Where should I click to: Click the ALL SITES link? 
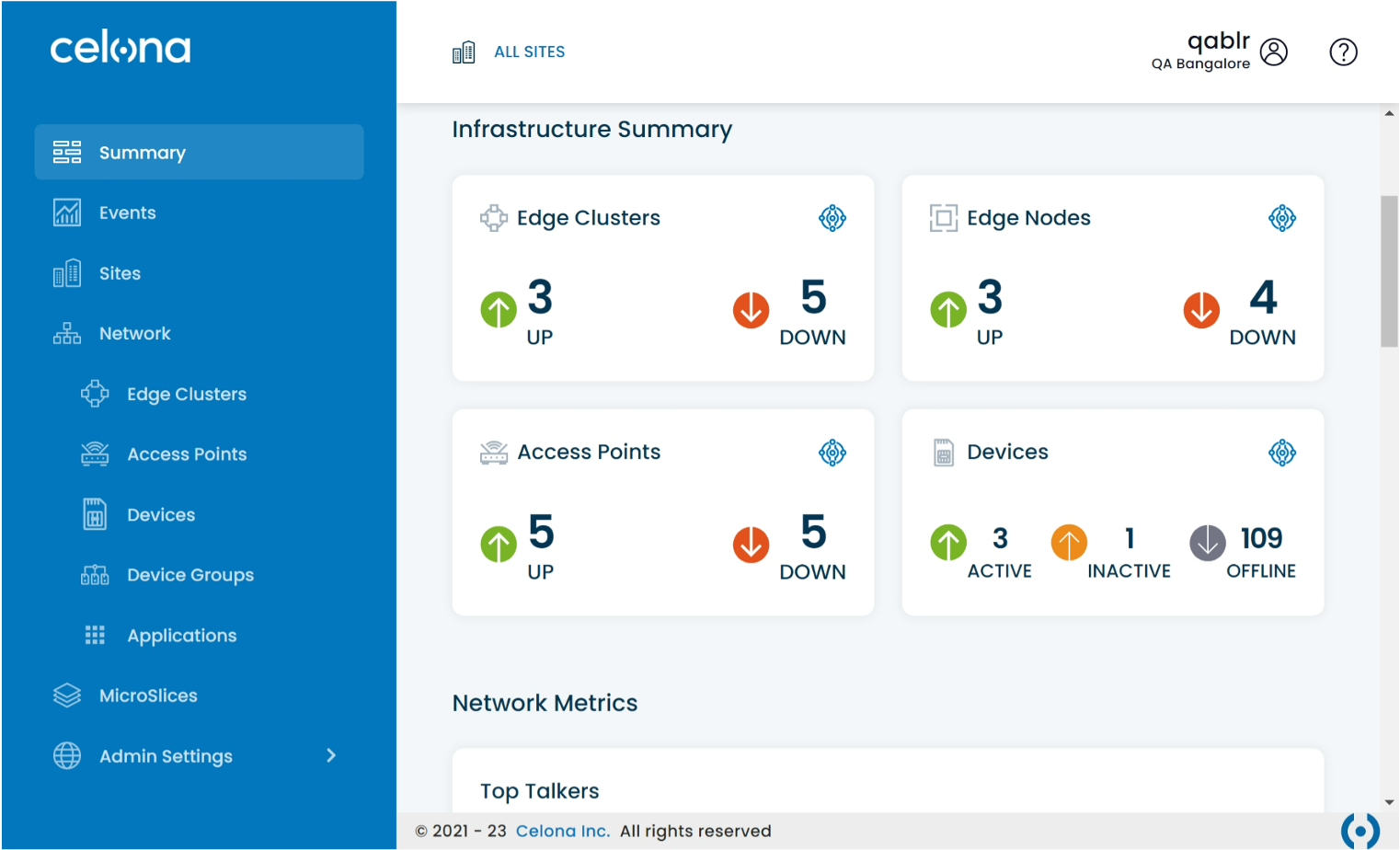tap(529, 52)
